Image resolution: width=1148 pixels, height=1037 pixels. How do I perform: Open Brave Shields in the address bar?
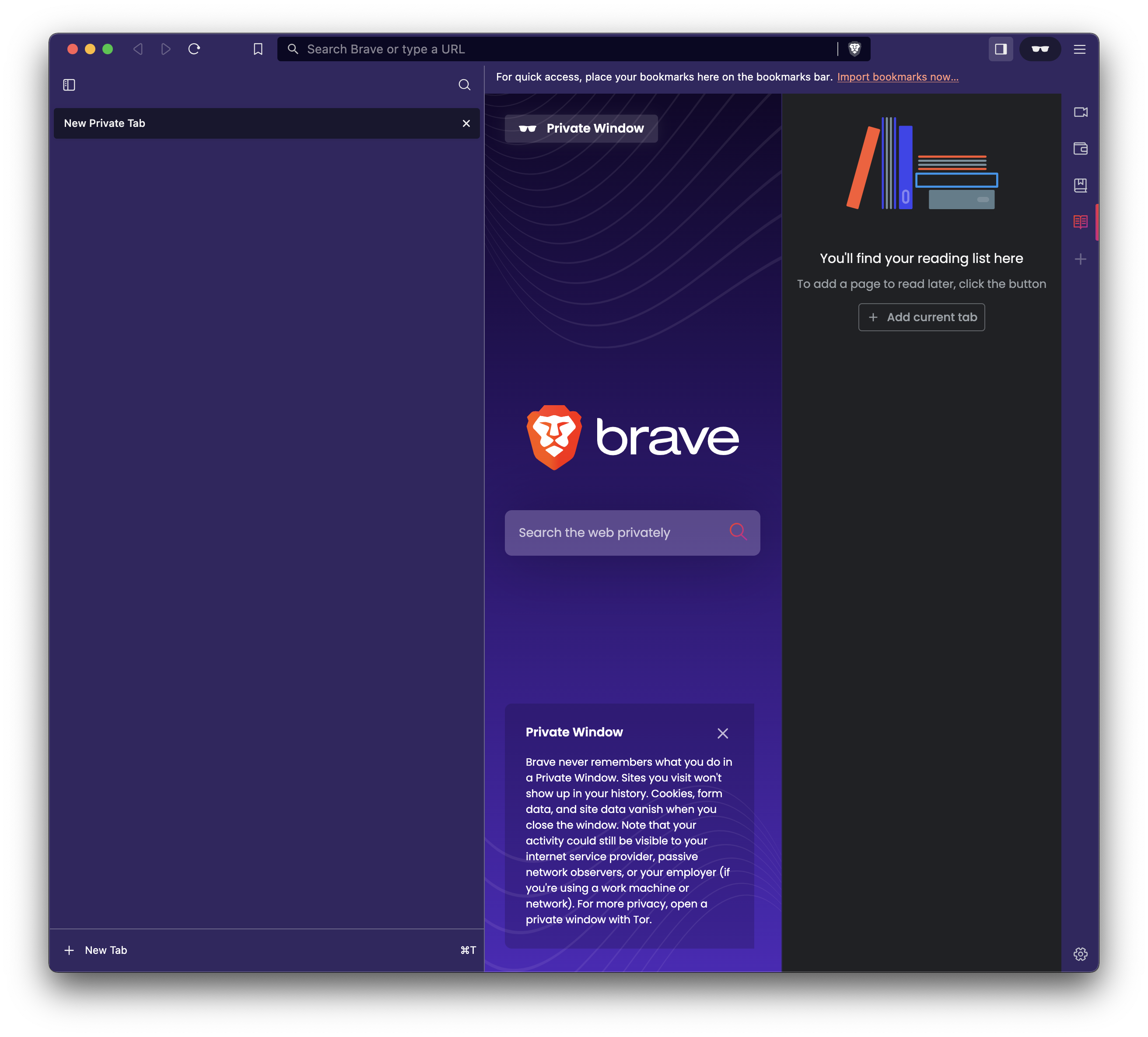(854, 49)
